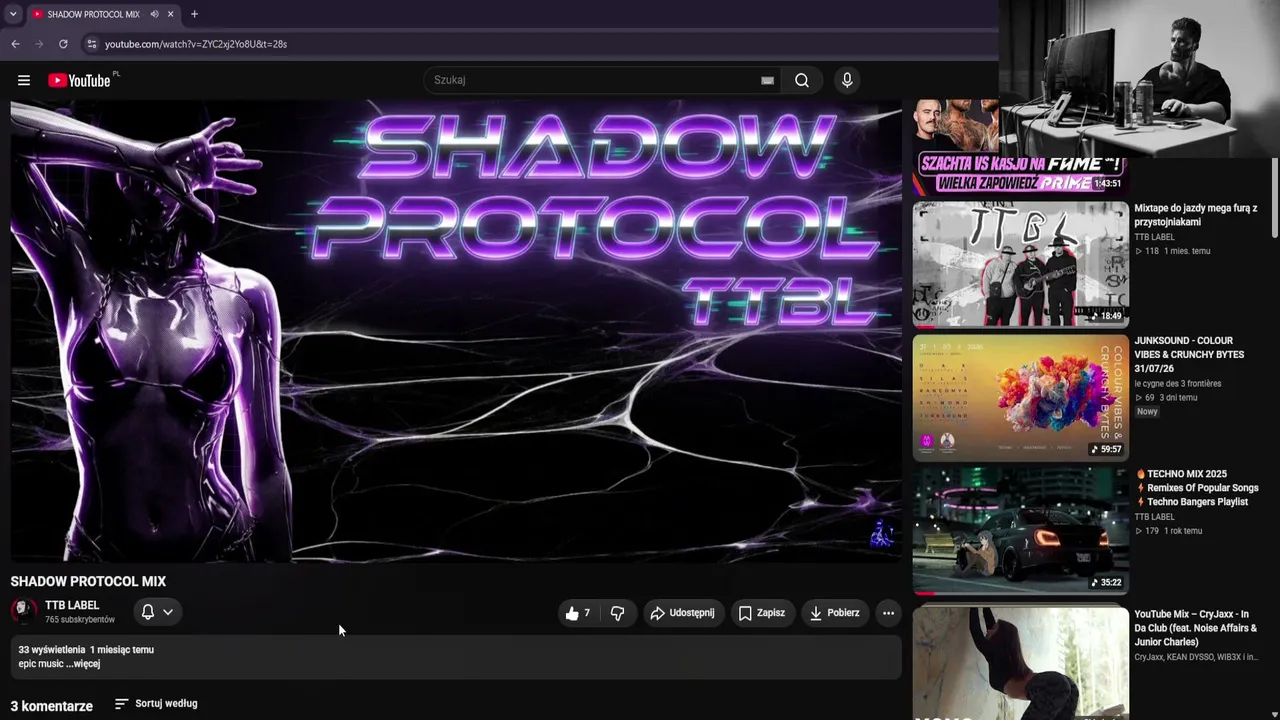
Task: Close the SHADOW PROTOCOL MIX tab
Action: click(x=170, y=14)
